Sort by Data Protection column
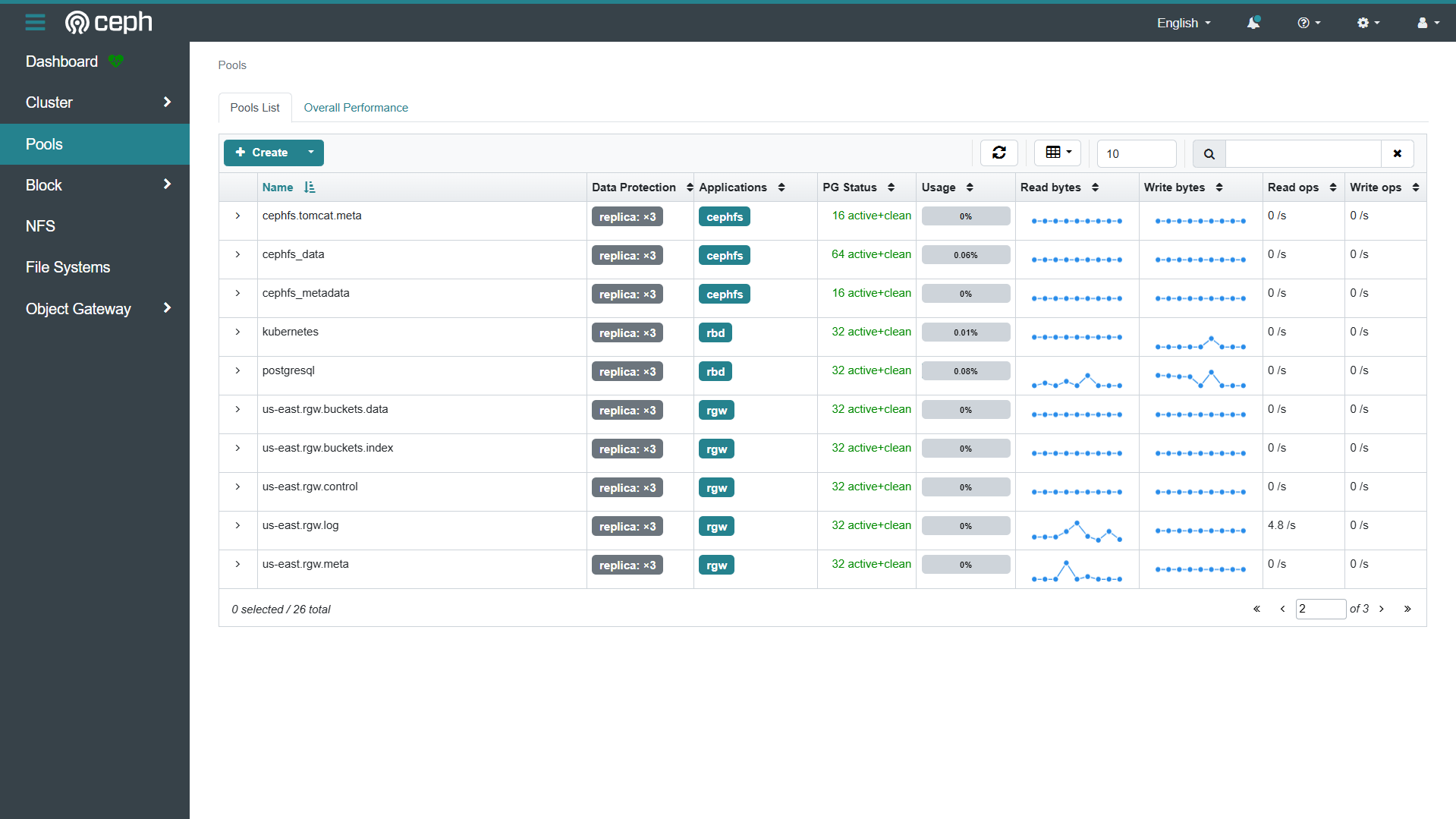The height and width of the screenshot is (819, 1456). pyautogui.click(x=642, y=187)
